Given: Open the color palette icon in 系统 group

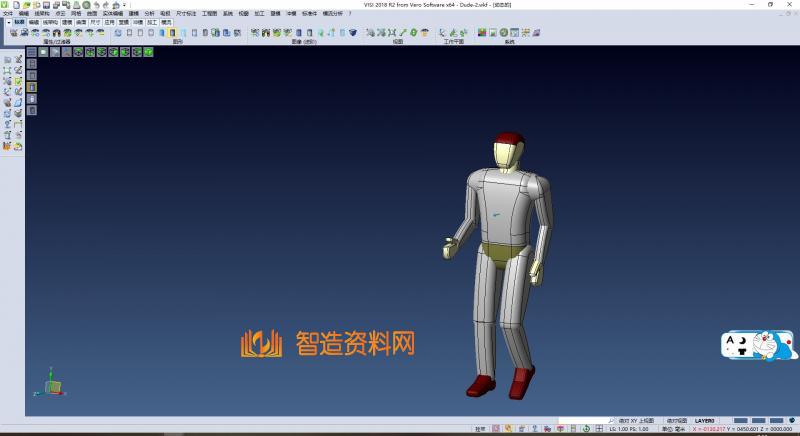Looking at the screenshot, I should tap(482, 33).
